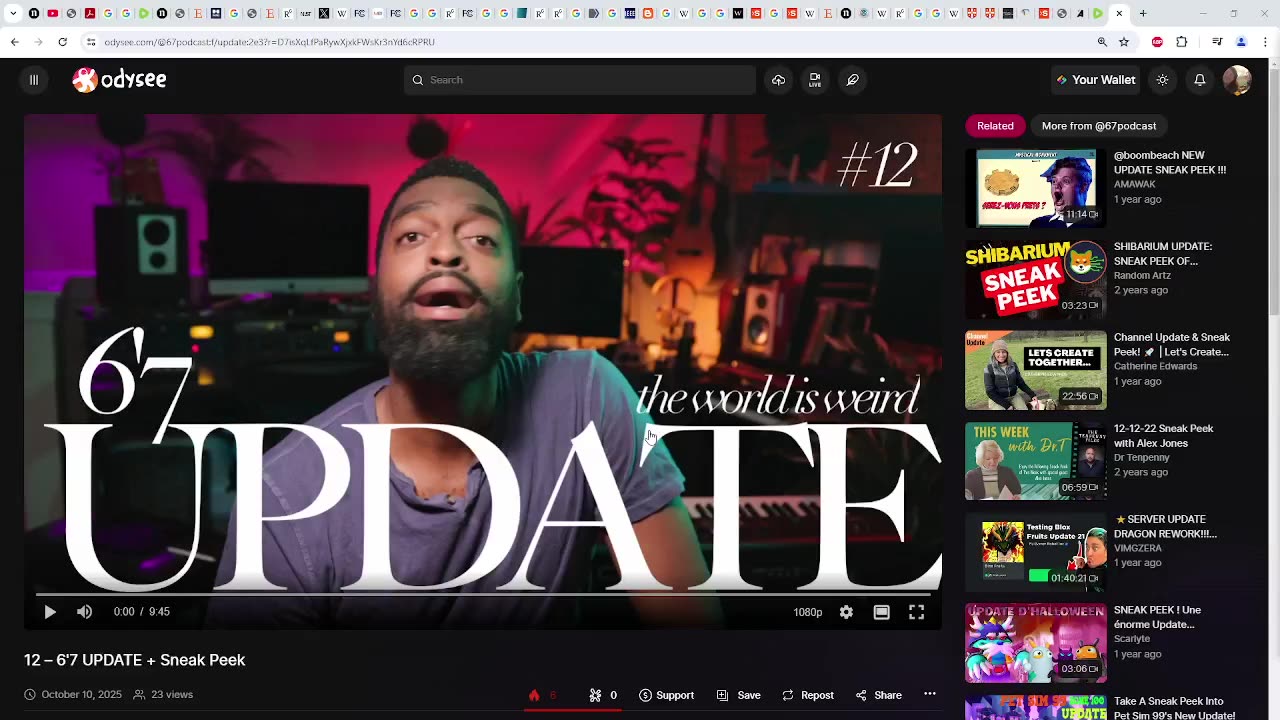This screenshot has height=720, width=1280.
Task: Open the post/write pencil icon
Action: [852, 80]
